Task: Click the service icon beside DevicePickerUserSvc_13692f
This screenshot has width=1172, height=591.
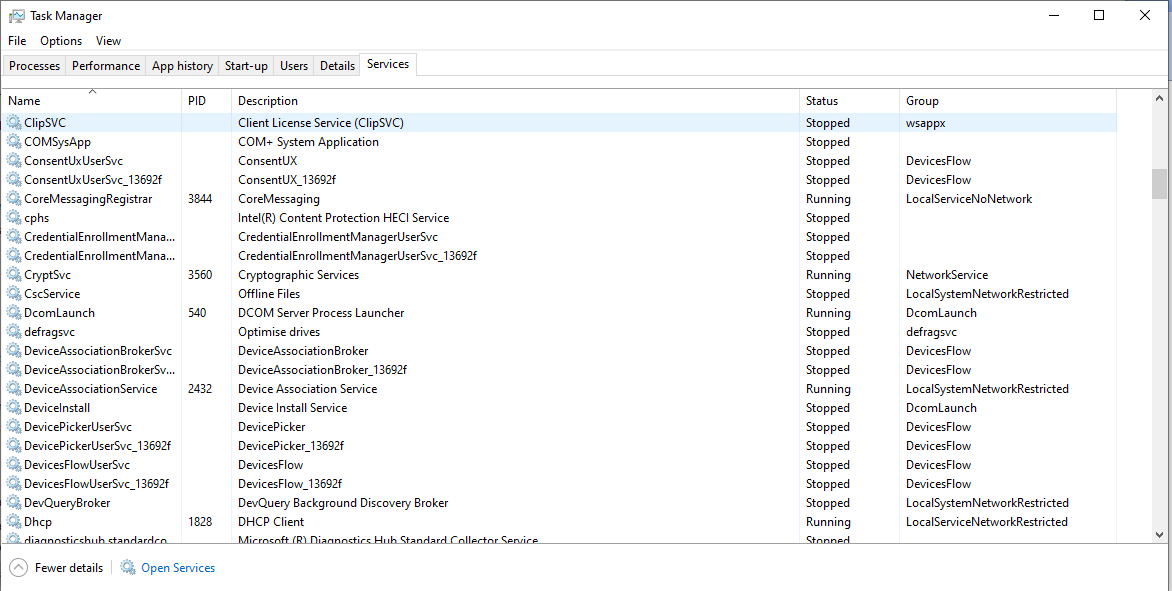Action: pos(13,445)
